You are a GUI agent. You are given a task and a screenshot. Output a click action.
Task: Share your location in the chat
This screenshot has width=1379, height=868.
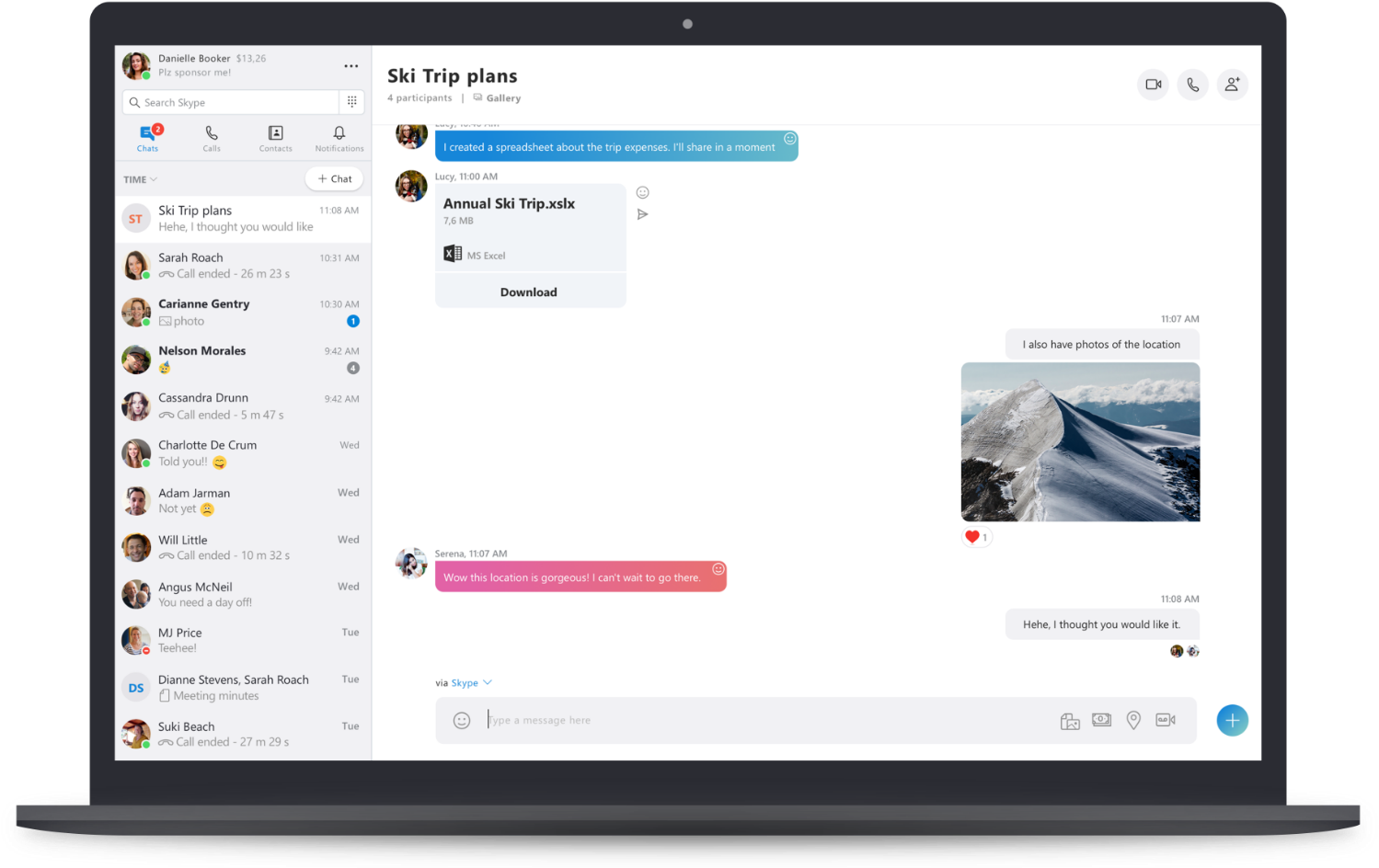point(1132,720)
